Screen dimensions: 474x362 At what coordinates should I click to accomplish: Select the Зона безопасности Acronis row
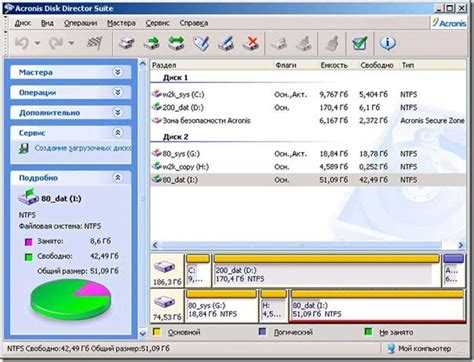[x=308, y=120]
